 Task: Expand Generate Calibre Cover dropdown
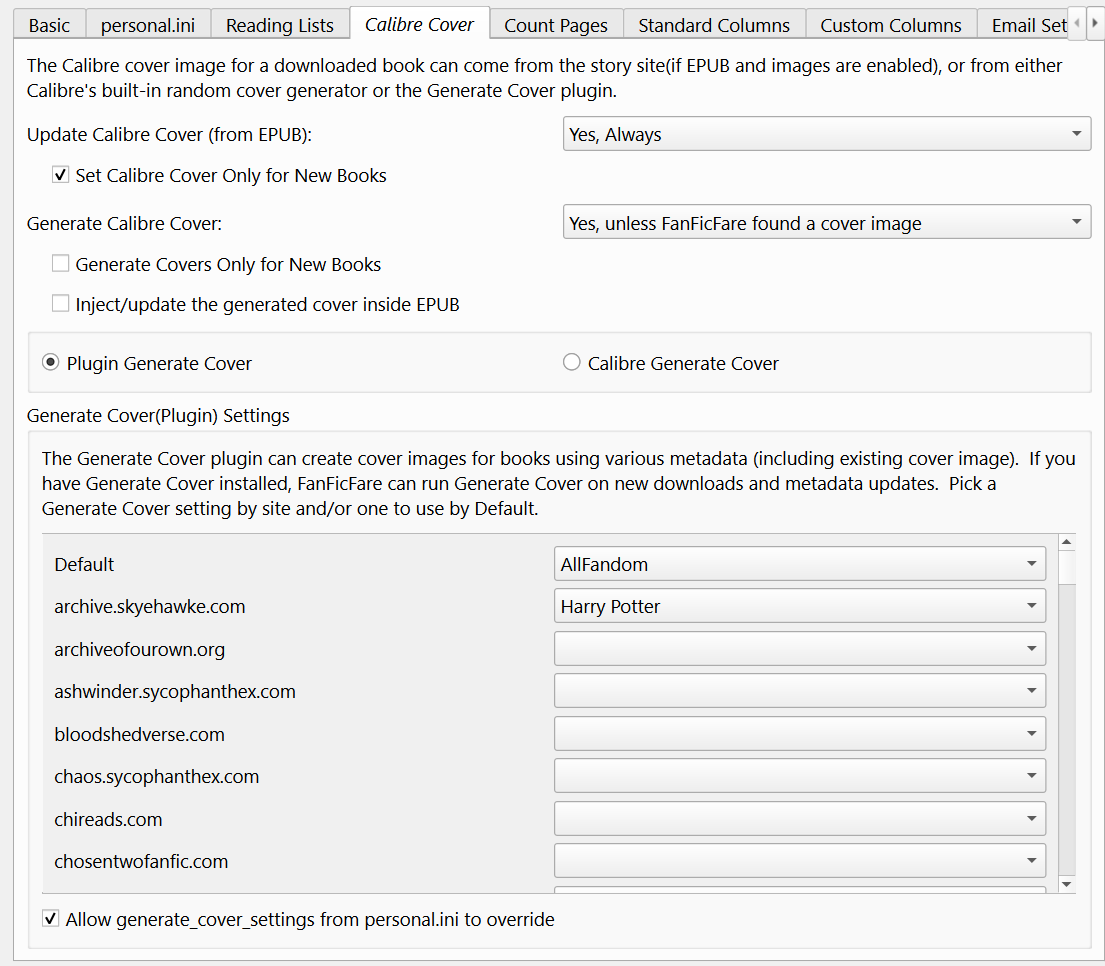pyautogui.click(x=826, y=223)
